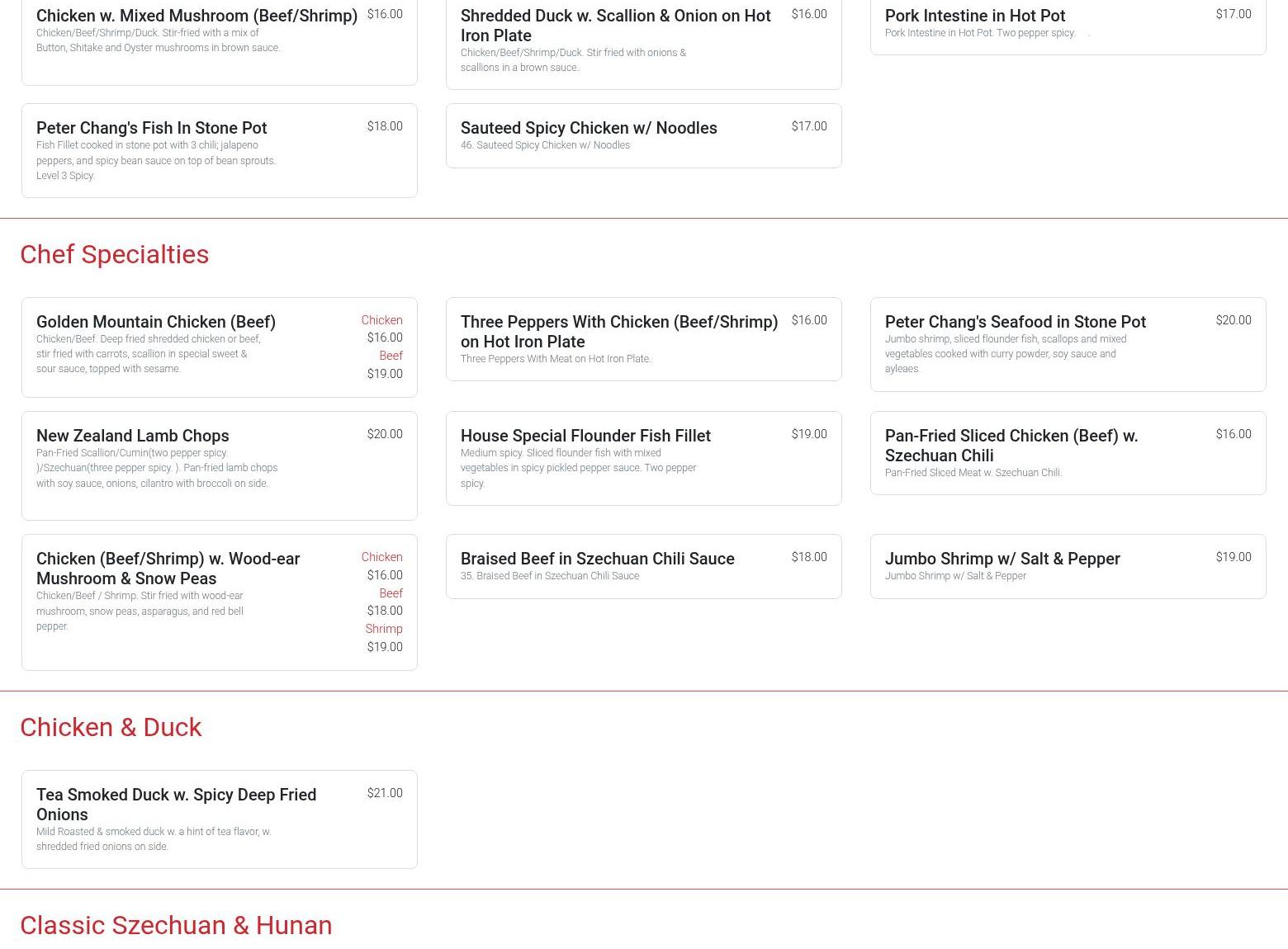Choose New Zealand Lamb Chops
This screenshot has height=949, width=1288.
132,436
